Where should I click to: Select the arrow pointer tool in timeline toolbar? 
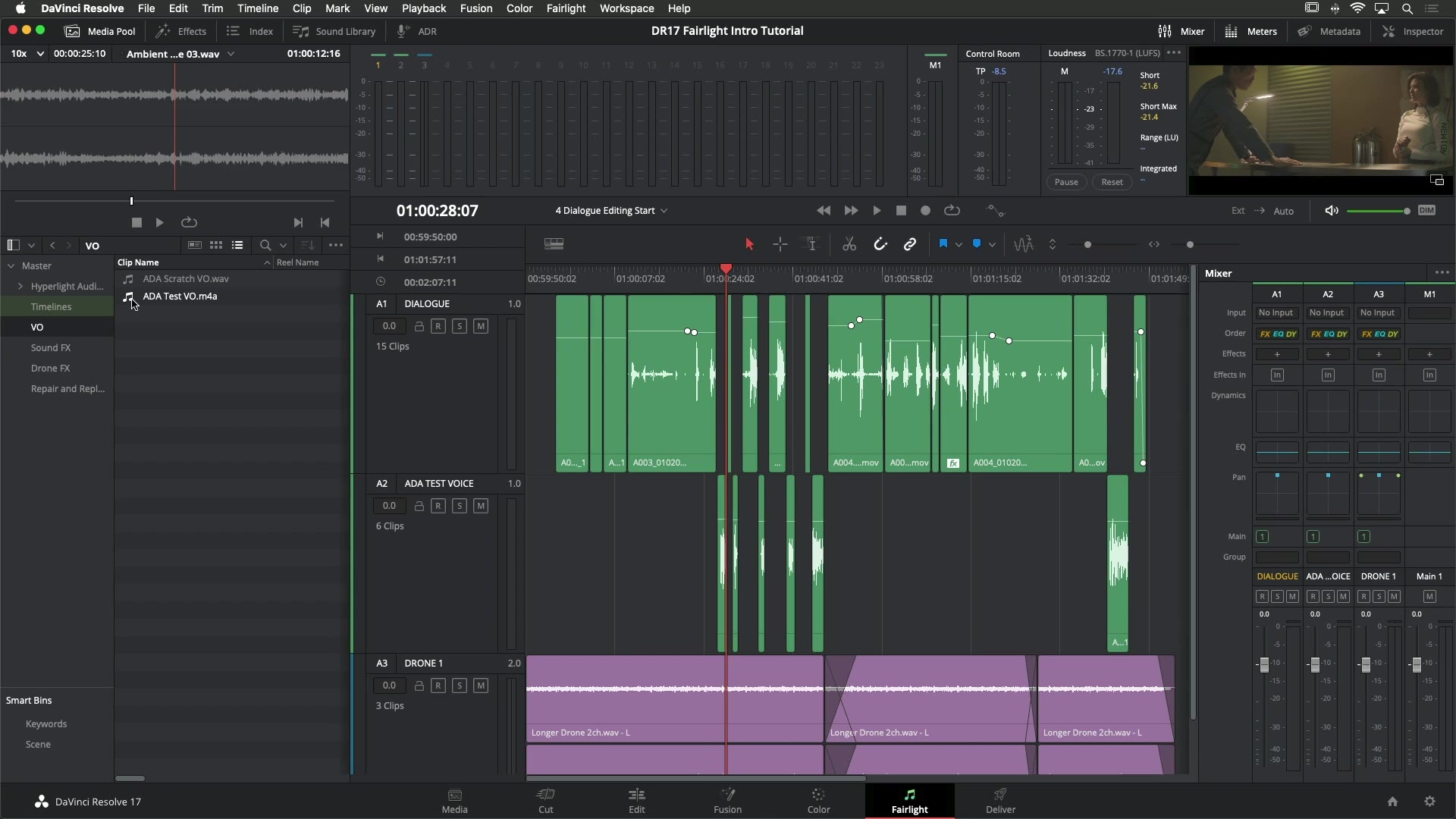tap(749, 244)
